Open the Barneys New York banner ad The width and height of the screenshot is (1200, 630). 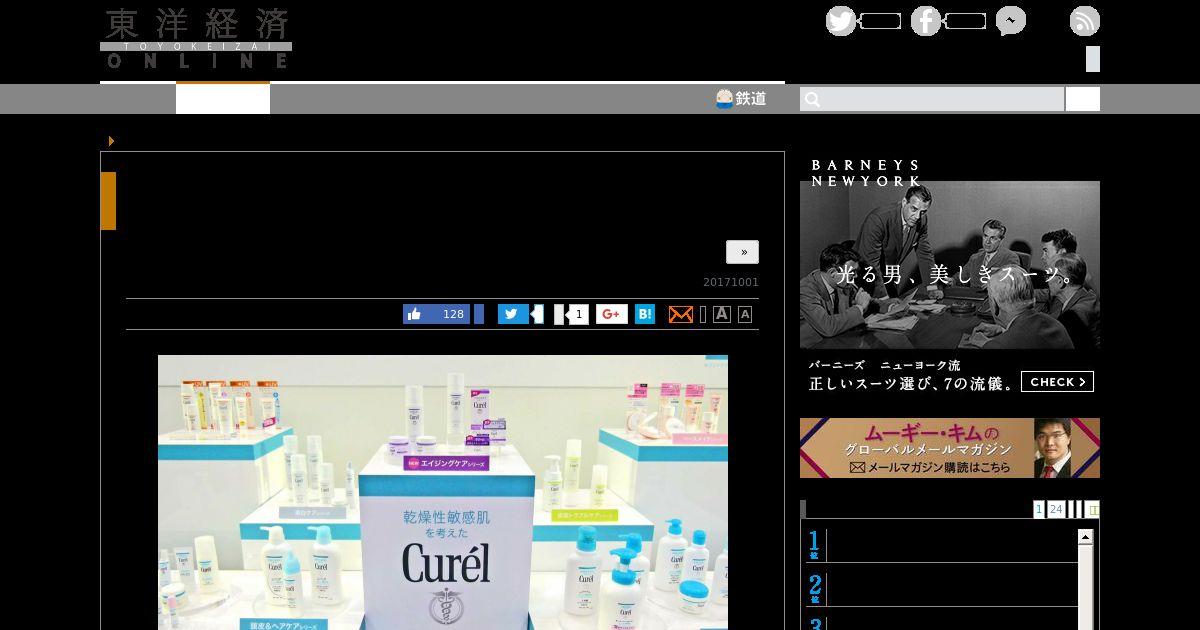(950, 275)
